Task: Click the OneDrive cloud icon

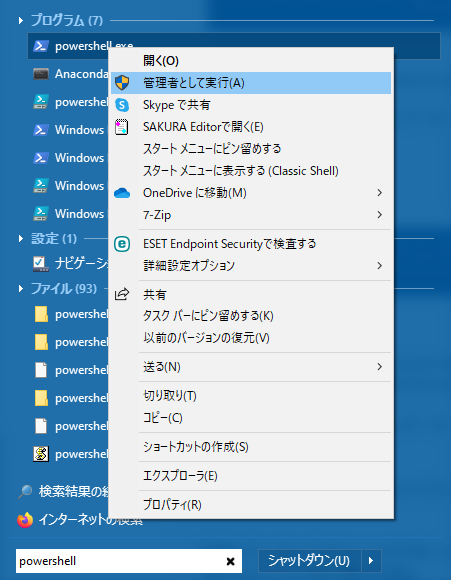Action: [122, 193]
